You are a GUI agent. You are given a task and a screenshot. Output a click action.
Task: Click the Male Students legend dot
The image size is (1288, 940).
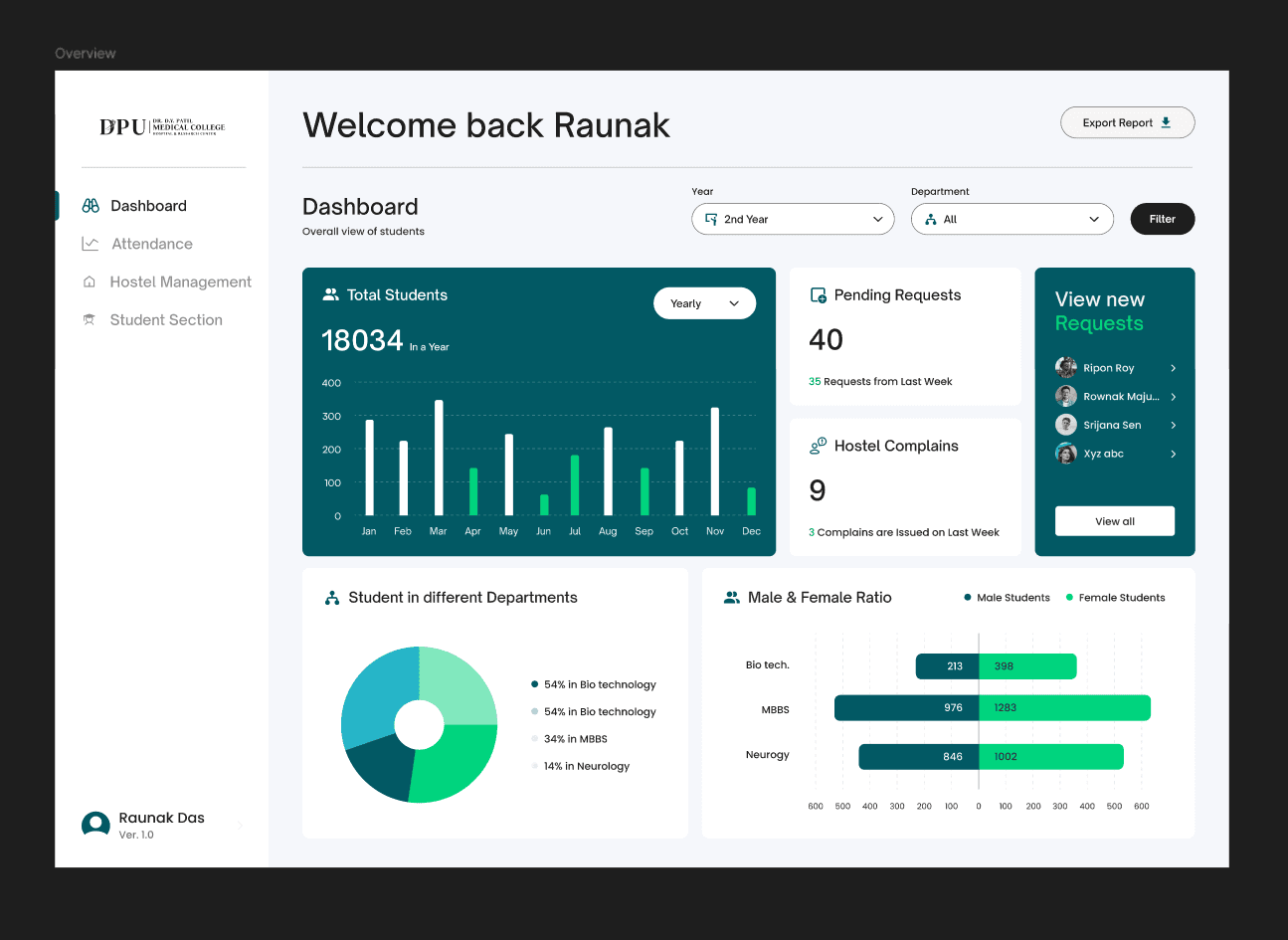(x=968, y=598)
